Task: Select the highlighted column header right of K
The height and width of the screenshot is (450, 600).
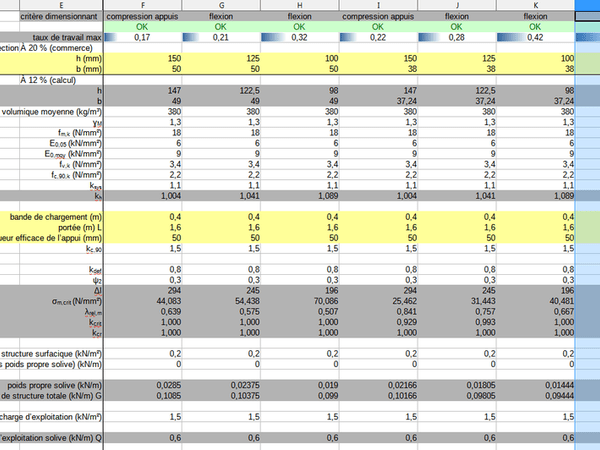Action: click(x=587, y=5)
